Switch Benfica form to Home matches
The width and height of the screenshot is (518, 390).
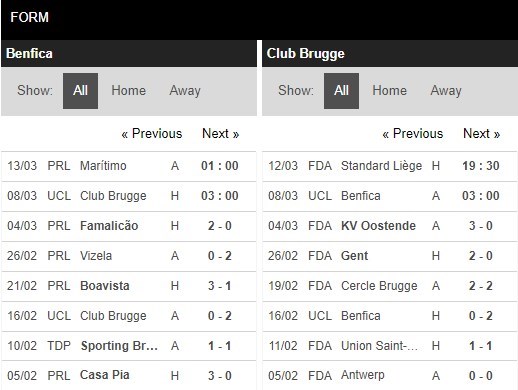(x=128, y=91)
